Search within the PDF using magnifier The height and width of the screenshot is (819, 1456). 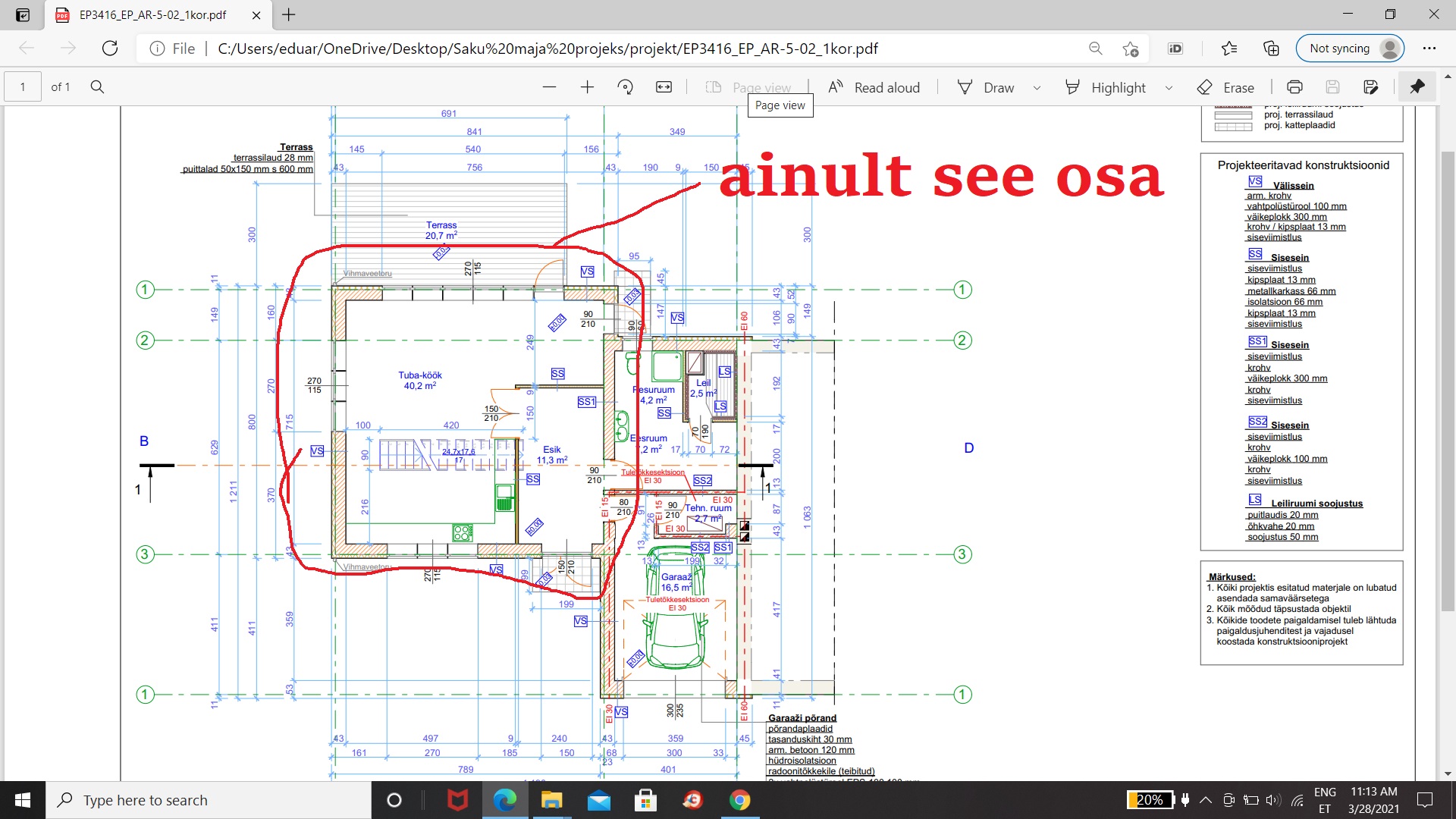pyautogui.click(x=97, y=87)
